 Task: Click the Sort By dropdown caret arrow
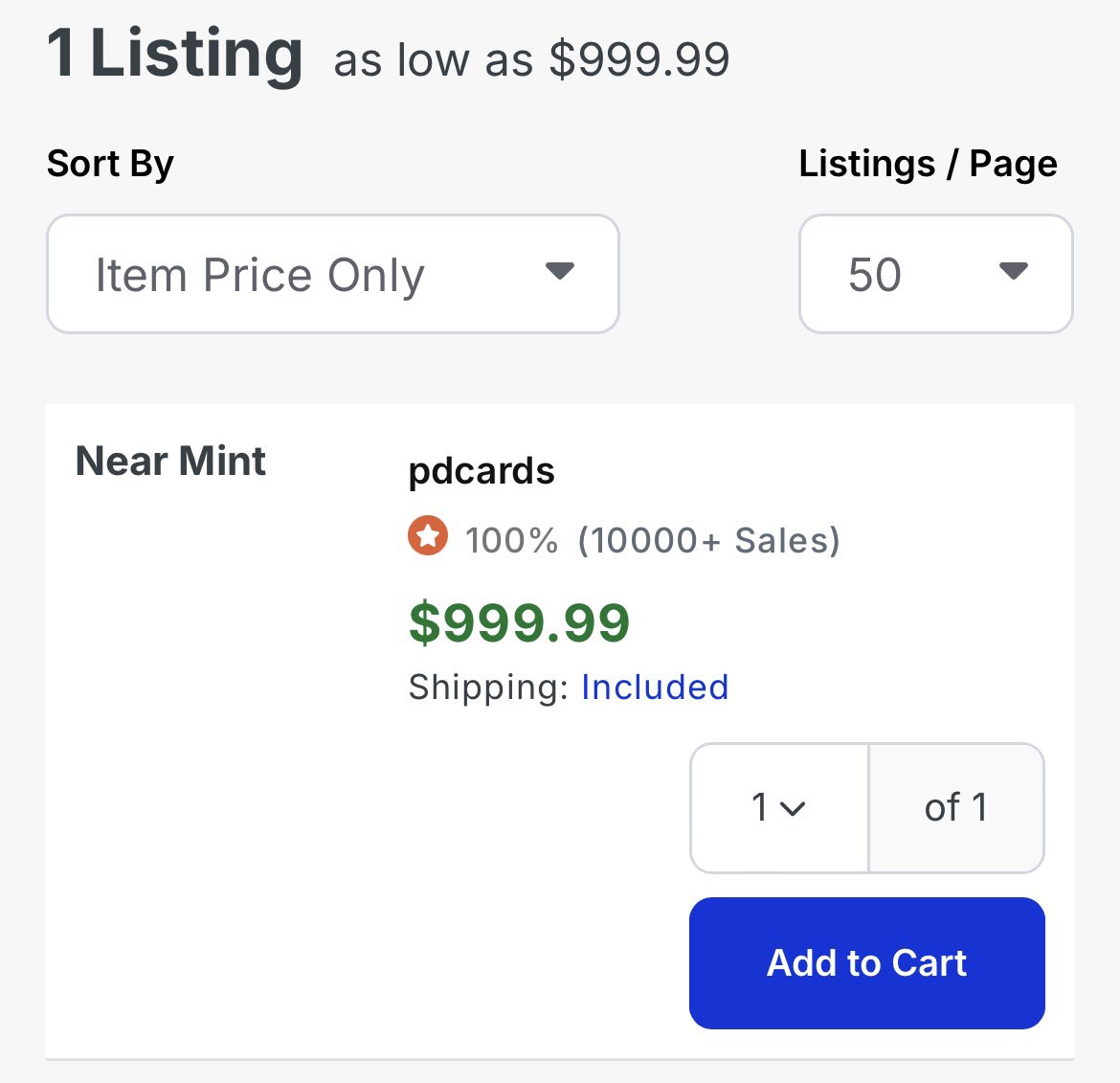(x=559, y=272)
